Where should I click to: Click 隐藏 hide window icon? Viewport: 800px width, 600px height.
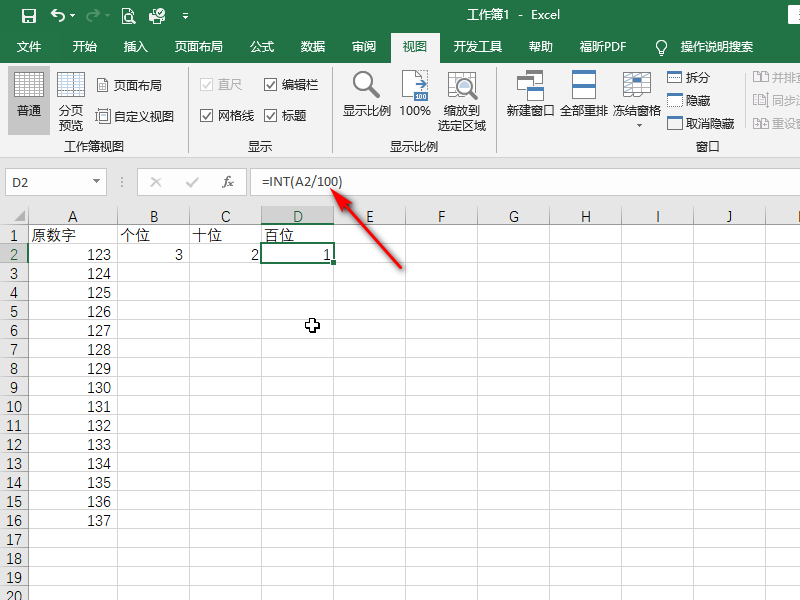(688, 101)
